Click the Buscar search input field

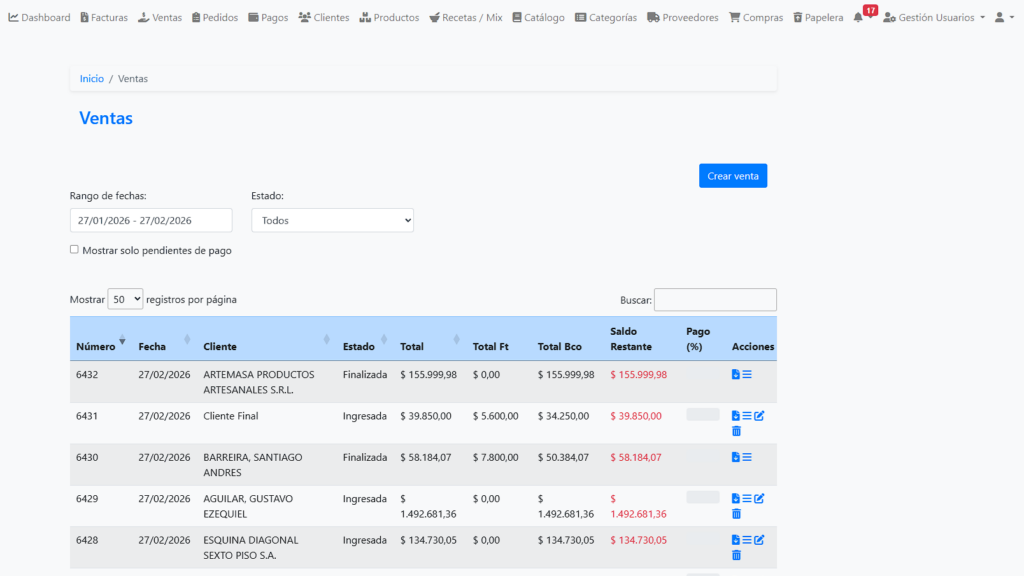[715, 300]
